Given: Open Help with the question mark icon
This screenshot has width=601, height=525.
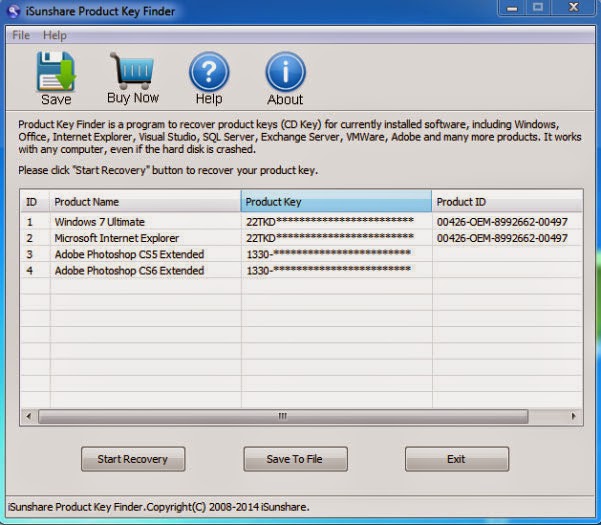Looking at the screenshot, I should (x=209, y=72).
